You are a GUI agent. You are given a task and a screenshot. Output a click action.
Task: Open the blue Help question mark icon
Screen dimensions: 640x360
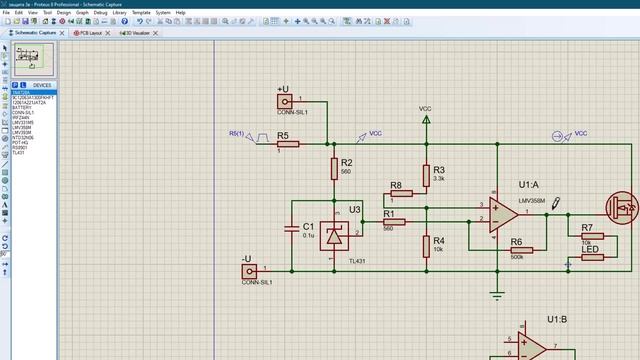point(124,21)
